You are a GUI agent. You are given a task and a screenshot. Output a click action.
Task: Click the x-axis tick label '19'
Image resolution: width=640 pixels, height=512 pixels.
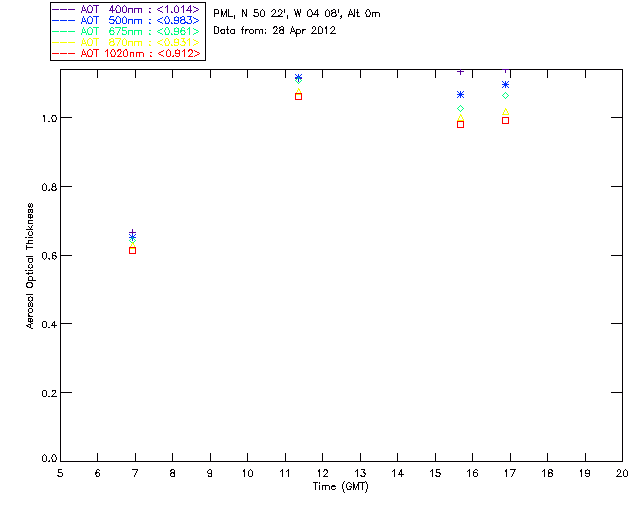point(585,473)
